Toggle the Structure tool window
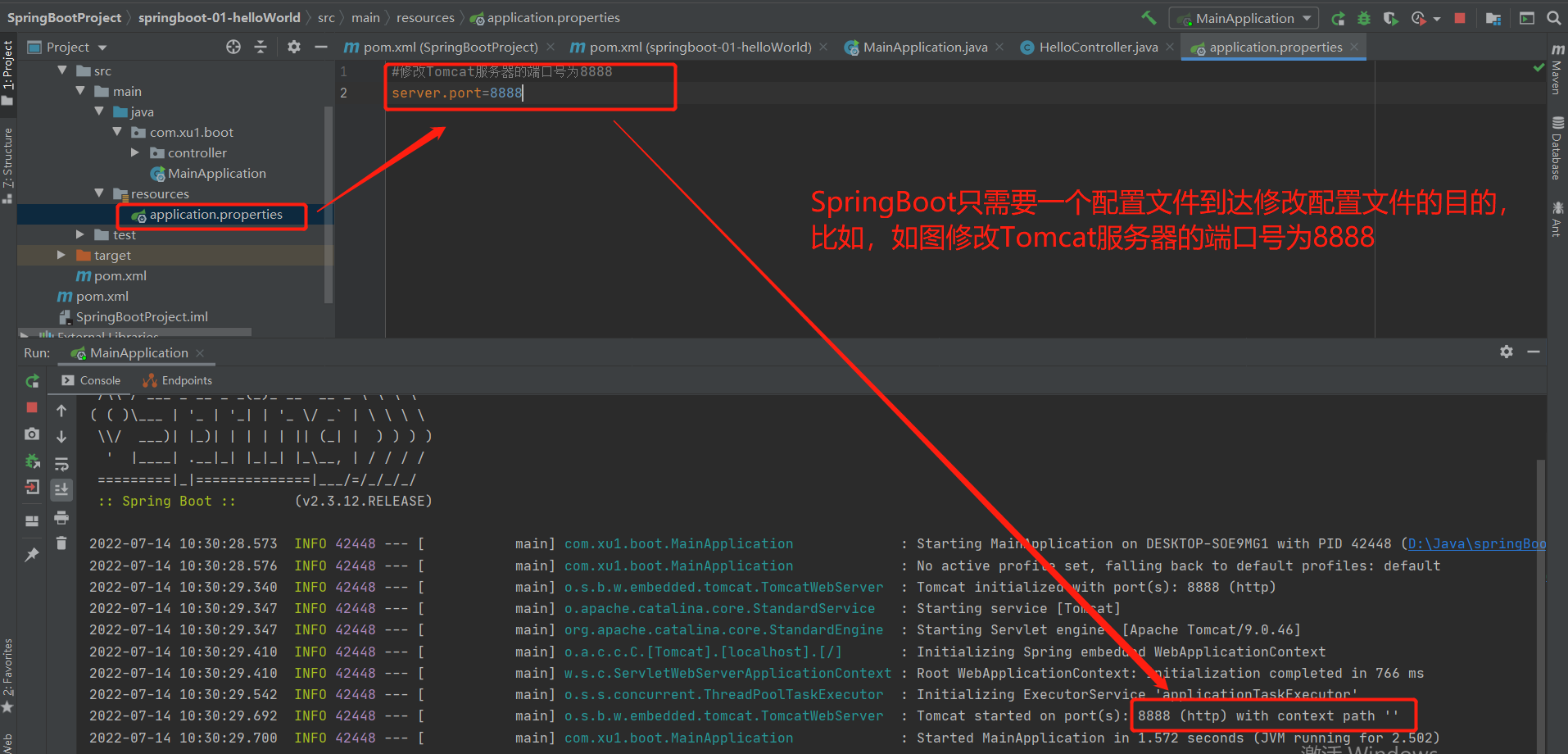Screen dimensions: 1568x754 tap(8, 164)
